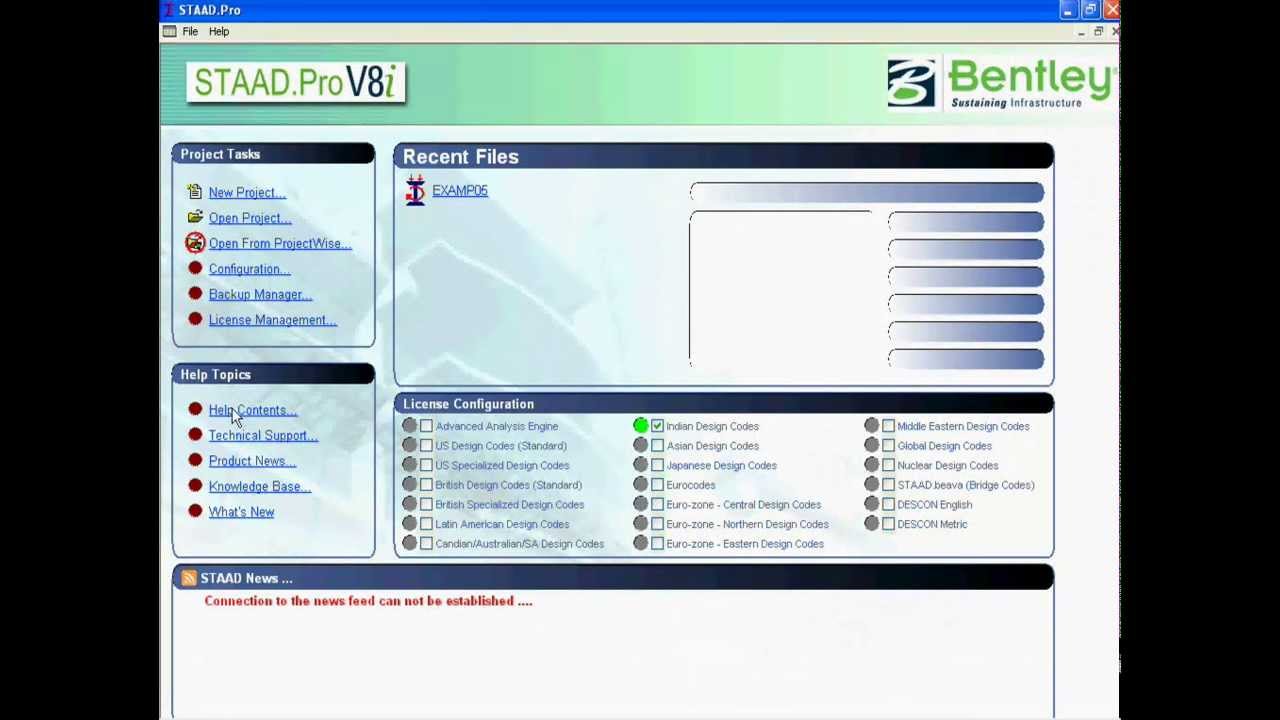Check US Design Codes (Standard)
The width and height of the screenshot is (1280, 720).
point(426,446)
